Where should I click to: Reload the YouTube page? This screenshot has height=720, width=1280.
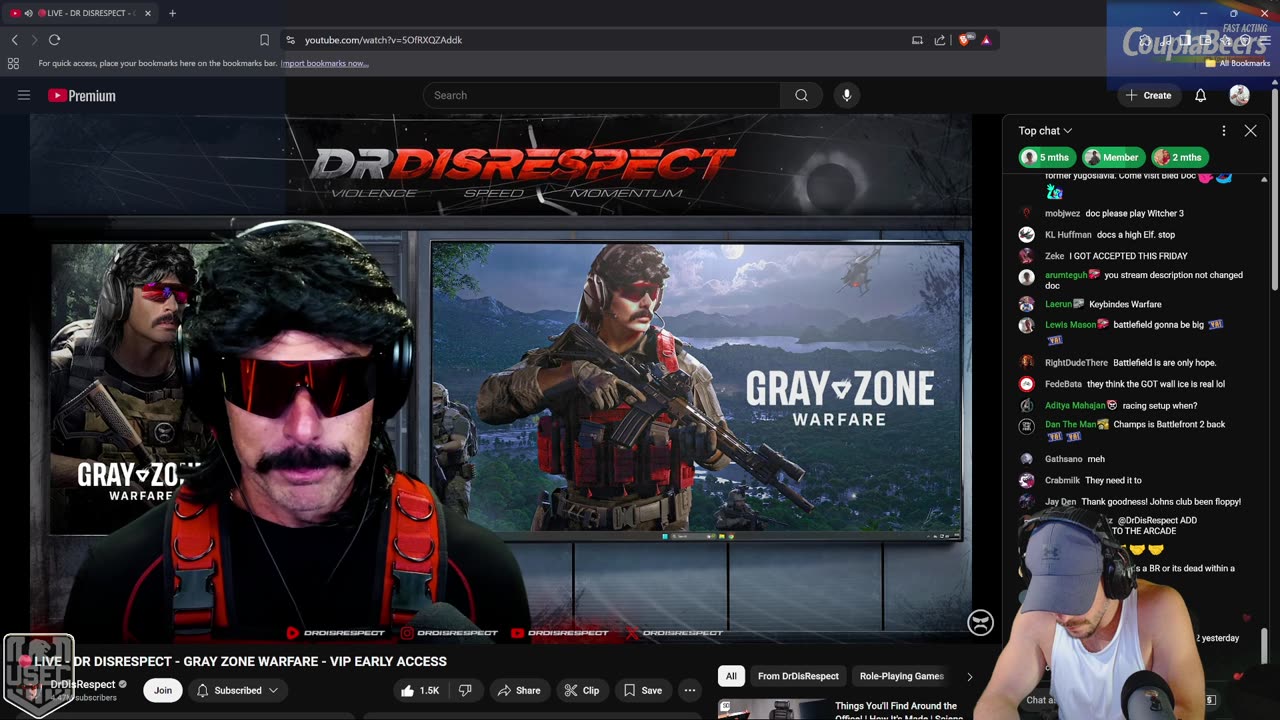(54, 40)
